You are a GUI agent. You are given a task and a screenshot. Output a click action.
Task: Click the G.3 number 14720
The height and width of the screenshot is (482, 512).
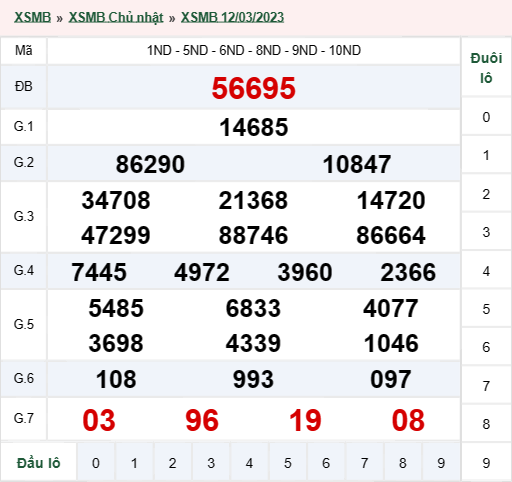(x=391, y=200)
